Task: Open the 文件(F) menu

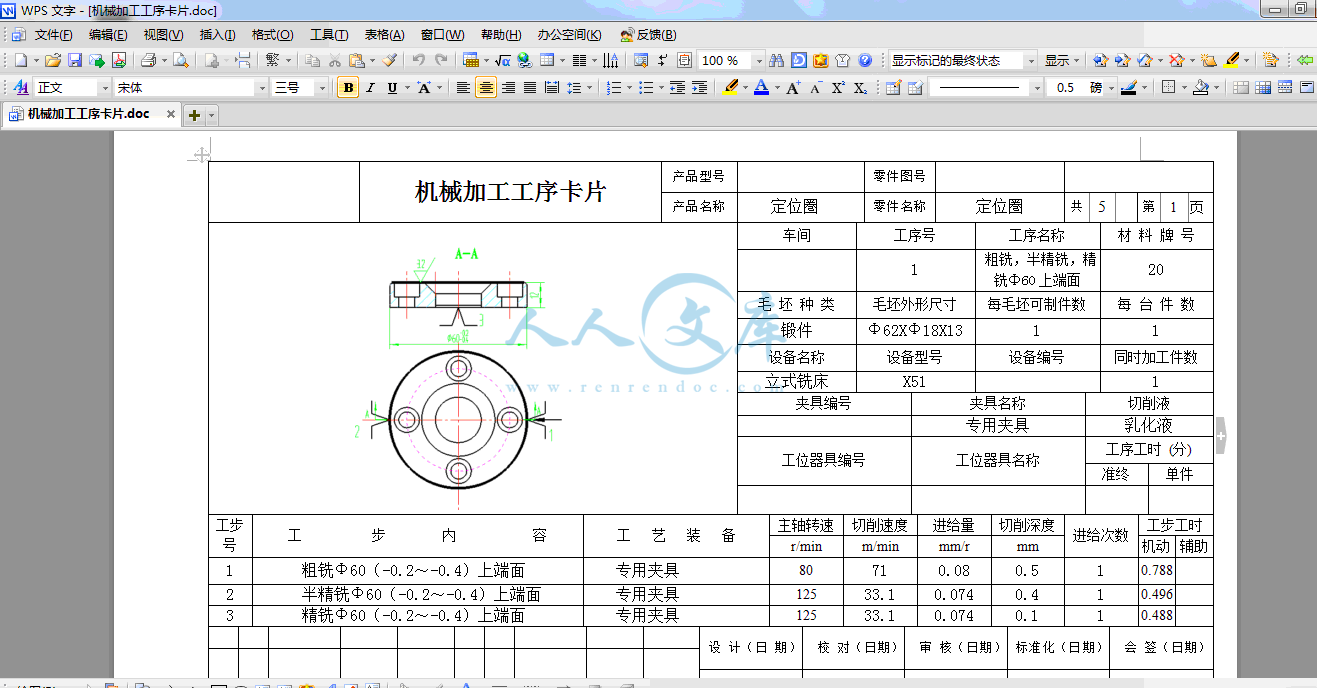Action: point(53,34)
